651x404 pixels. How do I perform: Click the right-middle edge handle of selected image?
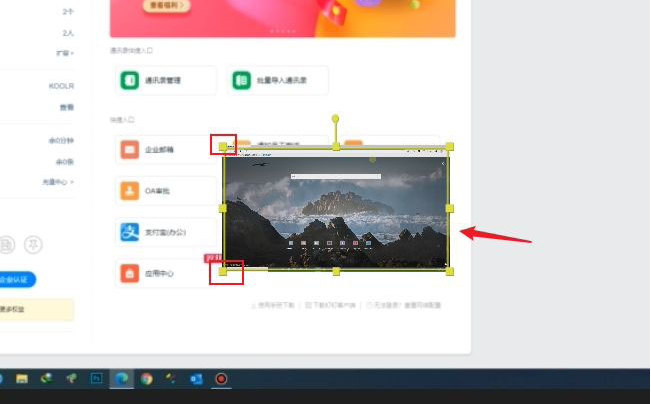(x=450, y=208)
